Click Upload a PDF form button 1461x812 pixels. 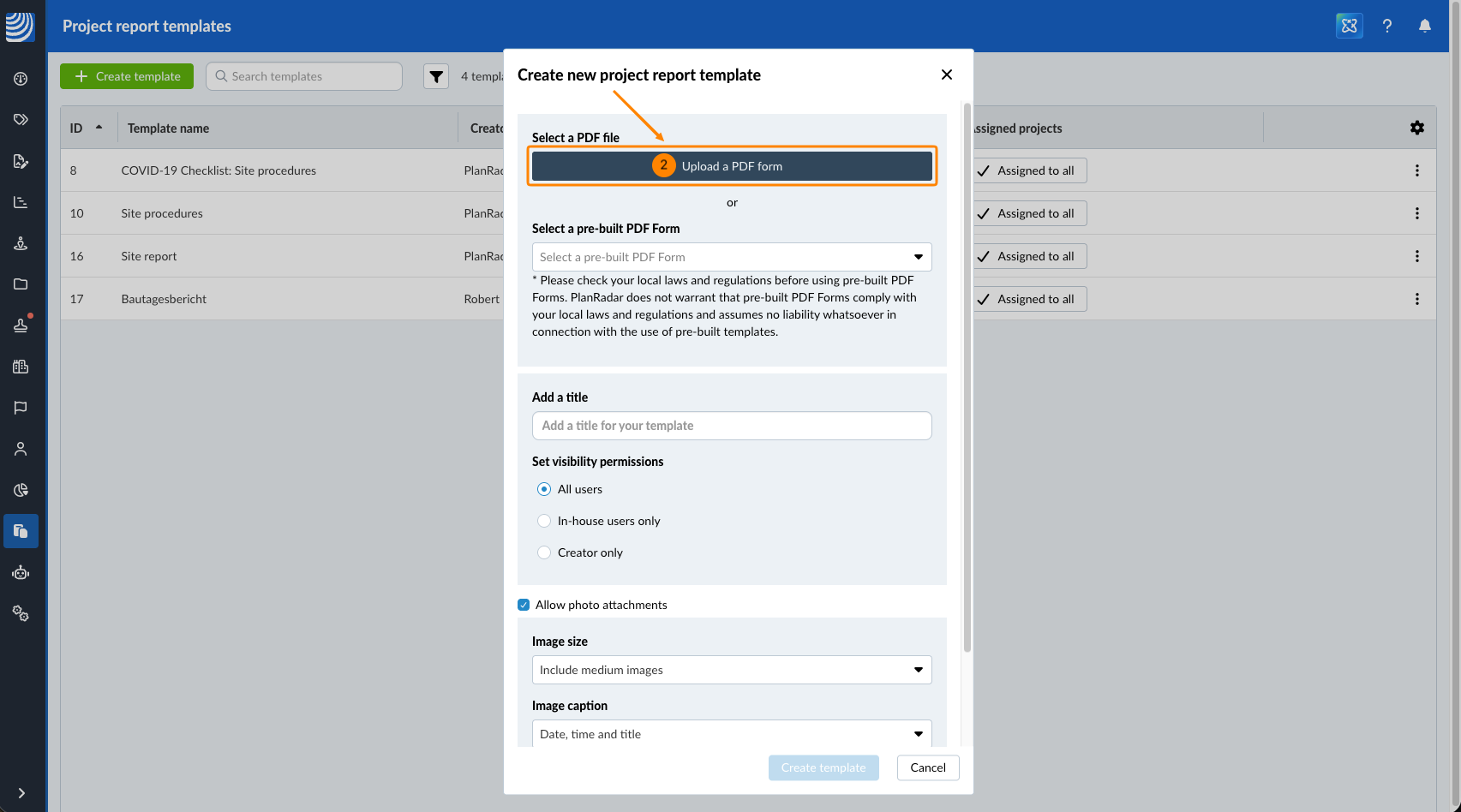[x=732, y=166]
